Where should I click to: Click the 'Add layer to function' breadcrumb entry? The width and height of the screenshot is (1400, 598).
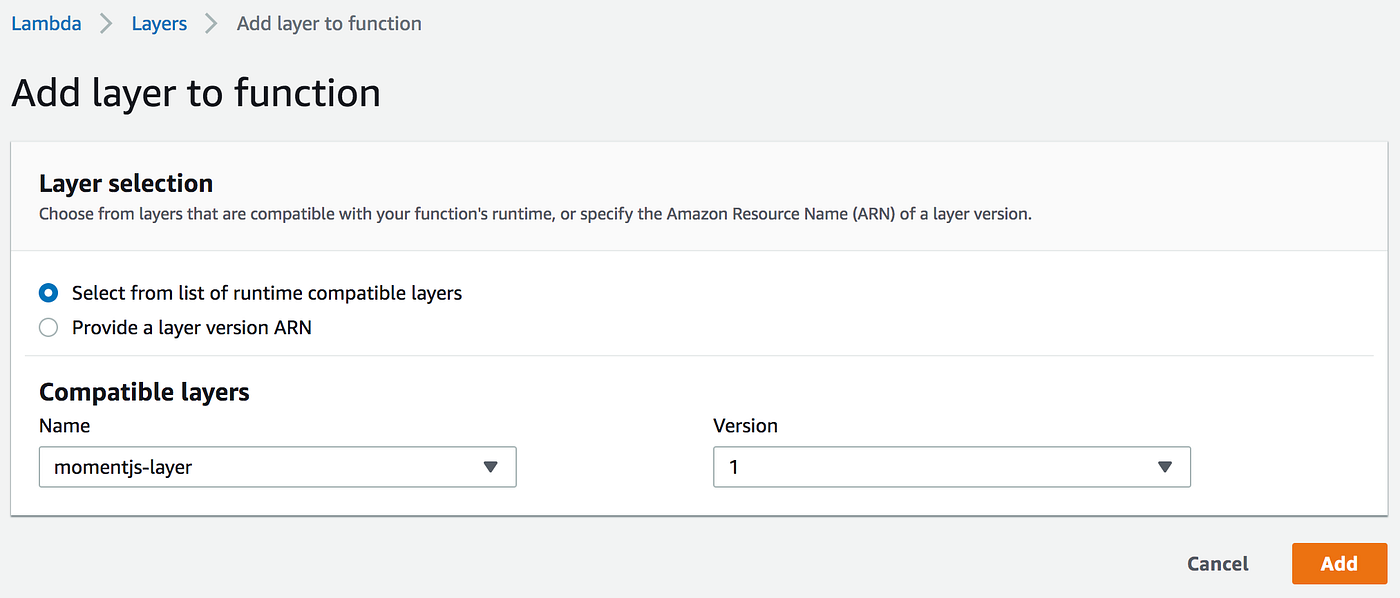(328, 23)
